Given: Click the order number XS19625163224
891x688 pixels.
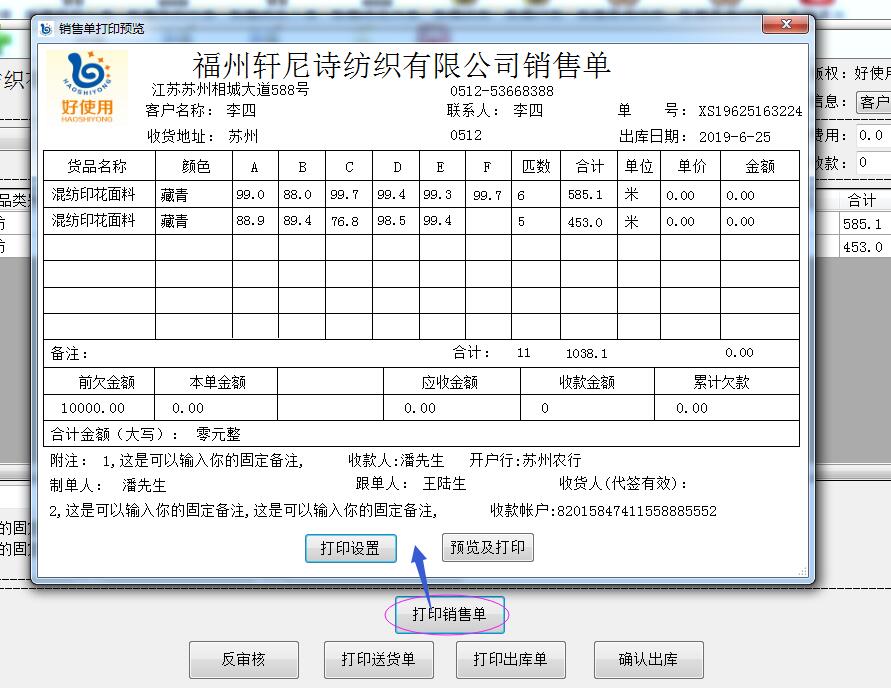Looking at the screenshot, I should tap(750, 111).
